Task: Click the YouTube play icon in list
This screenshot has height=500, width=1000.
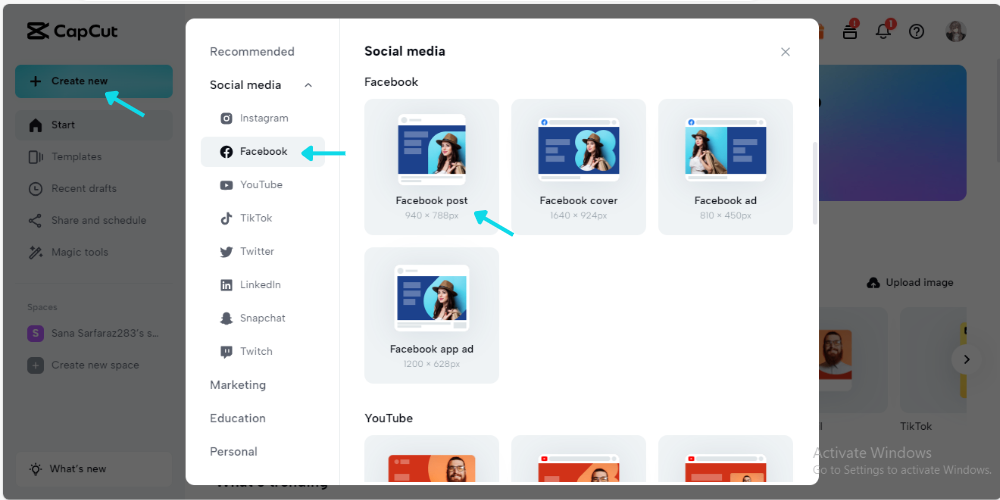Action: click(x=226, y=185)
